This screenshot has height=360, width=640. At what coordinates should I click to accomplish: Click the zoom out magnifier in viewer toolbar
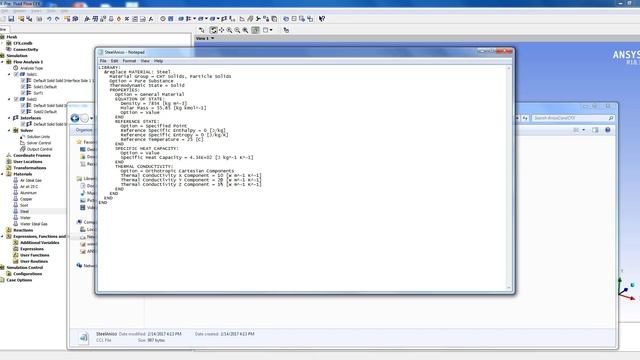(237, 30)
